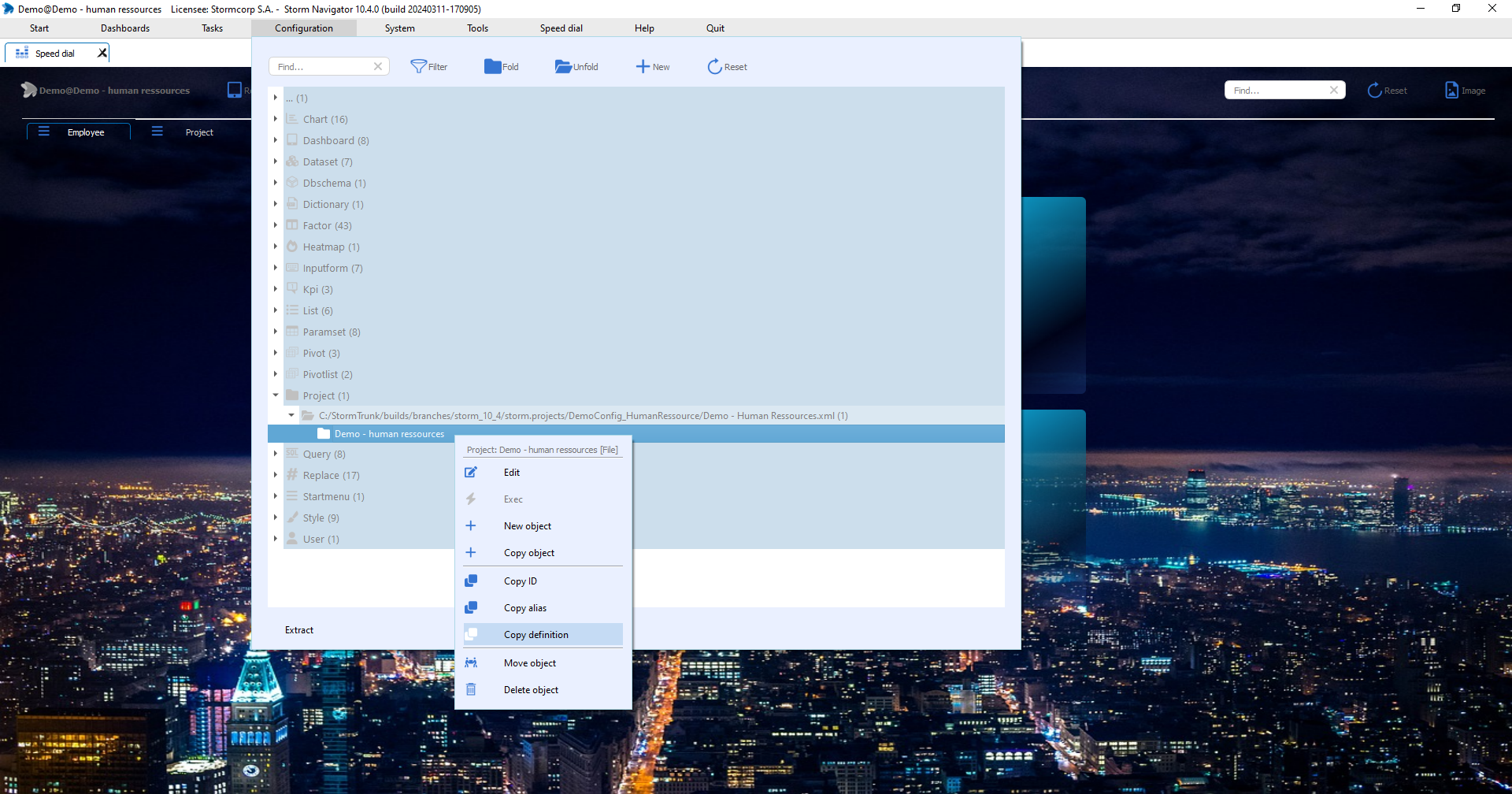
Task: Click the New object plus icon
Action: 471,525
